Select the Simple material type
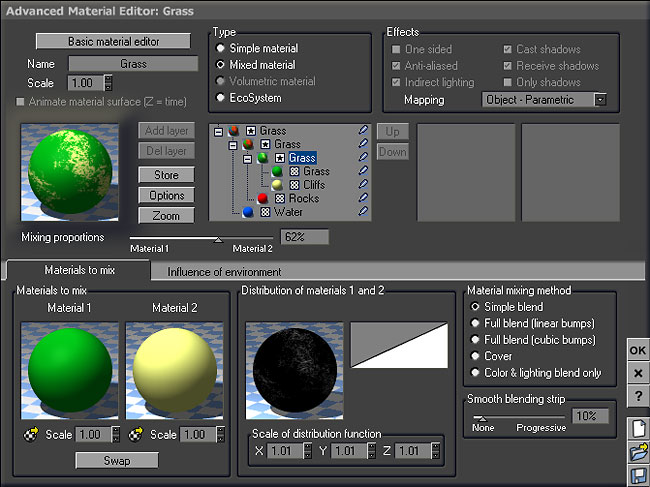The image size is (650, 487). click(x=221, y=48)
